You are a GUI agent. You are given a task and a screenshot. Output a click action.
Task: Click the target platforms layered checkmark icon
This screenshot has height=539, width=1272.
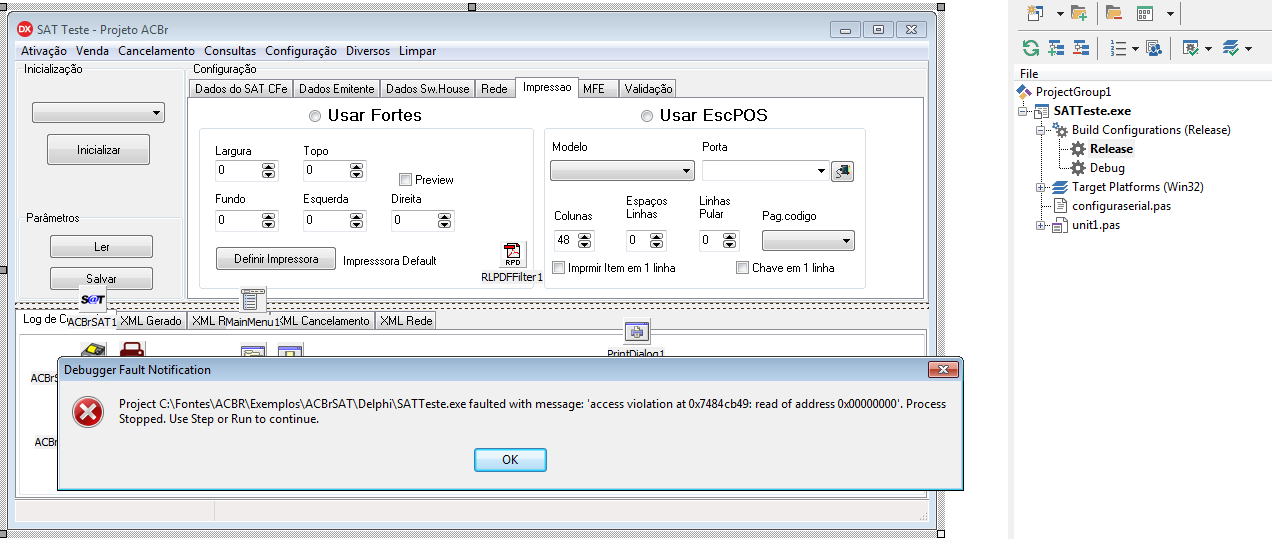(x=1231, y=47)
